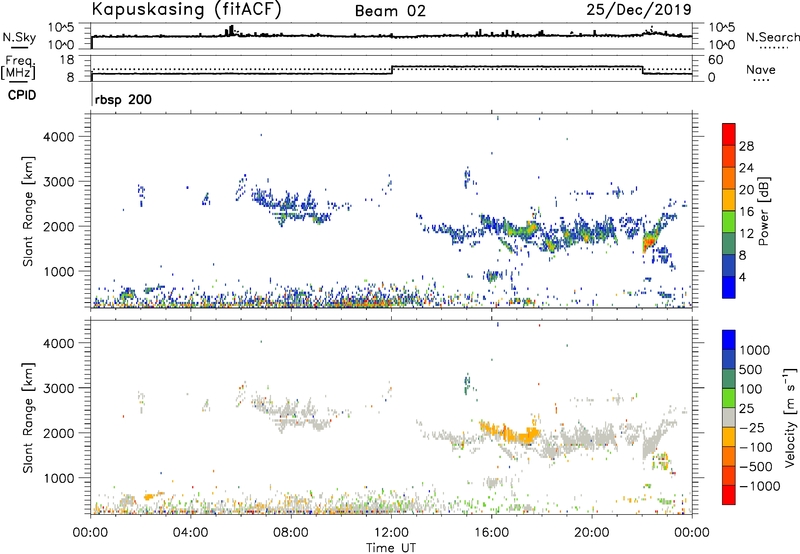Click the '60' Nave axis value
800x554 pixels.
715,60
